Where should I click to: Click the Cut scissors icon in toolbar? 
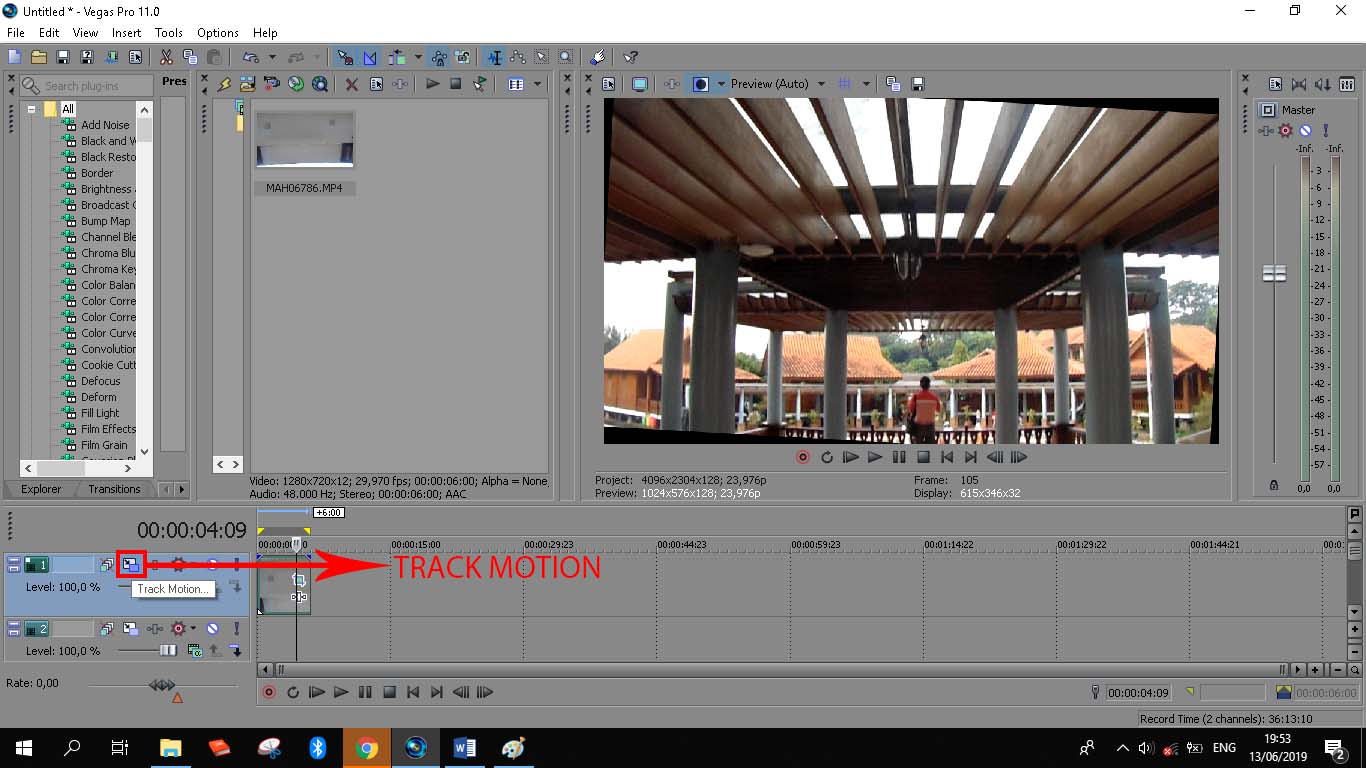click(166, 57)
